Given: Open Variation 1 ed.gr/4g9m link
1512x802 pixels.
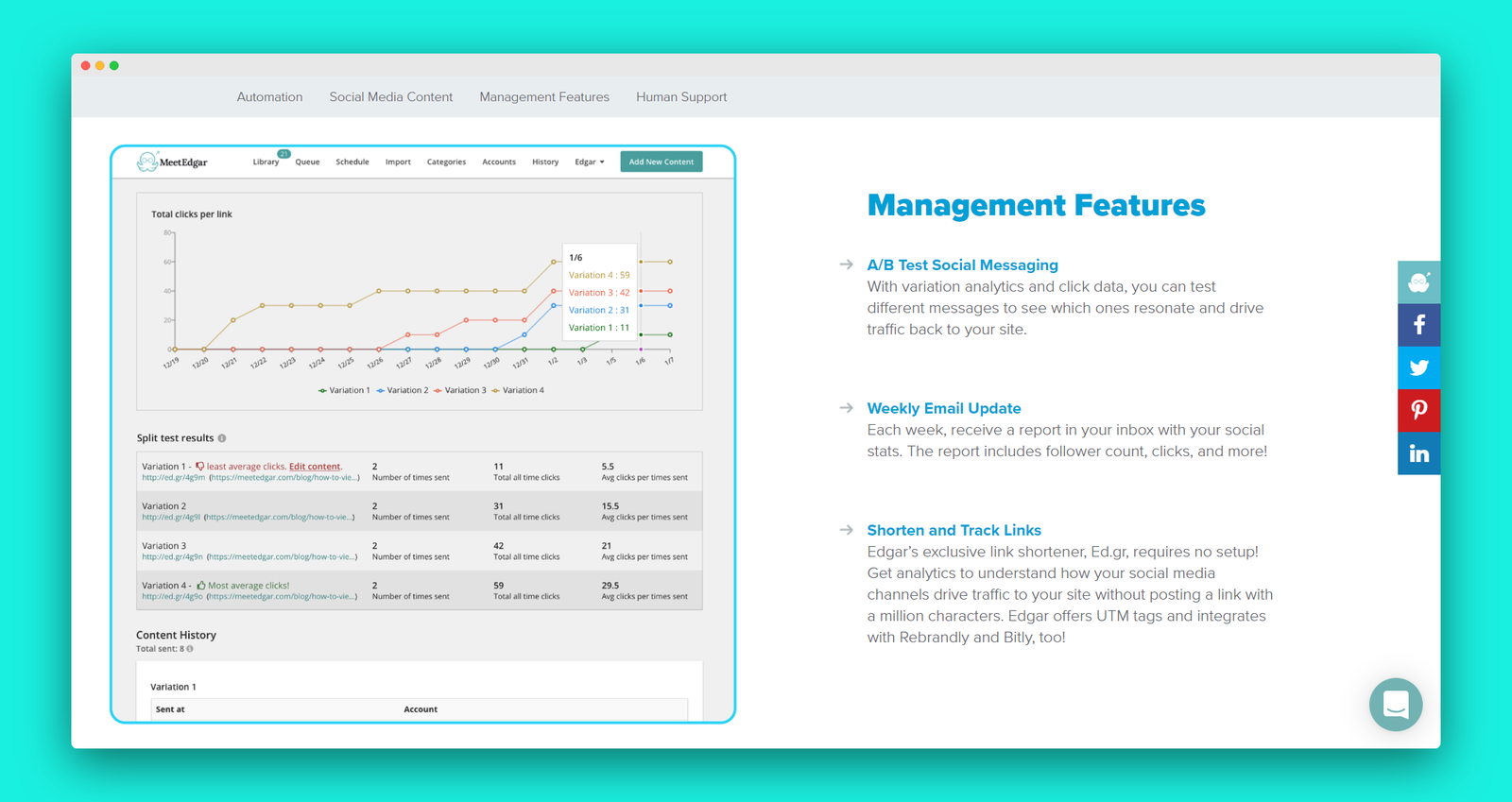Looking at the screenshot, I should coord(173,478).
